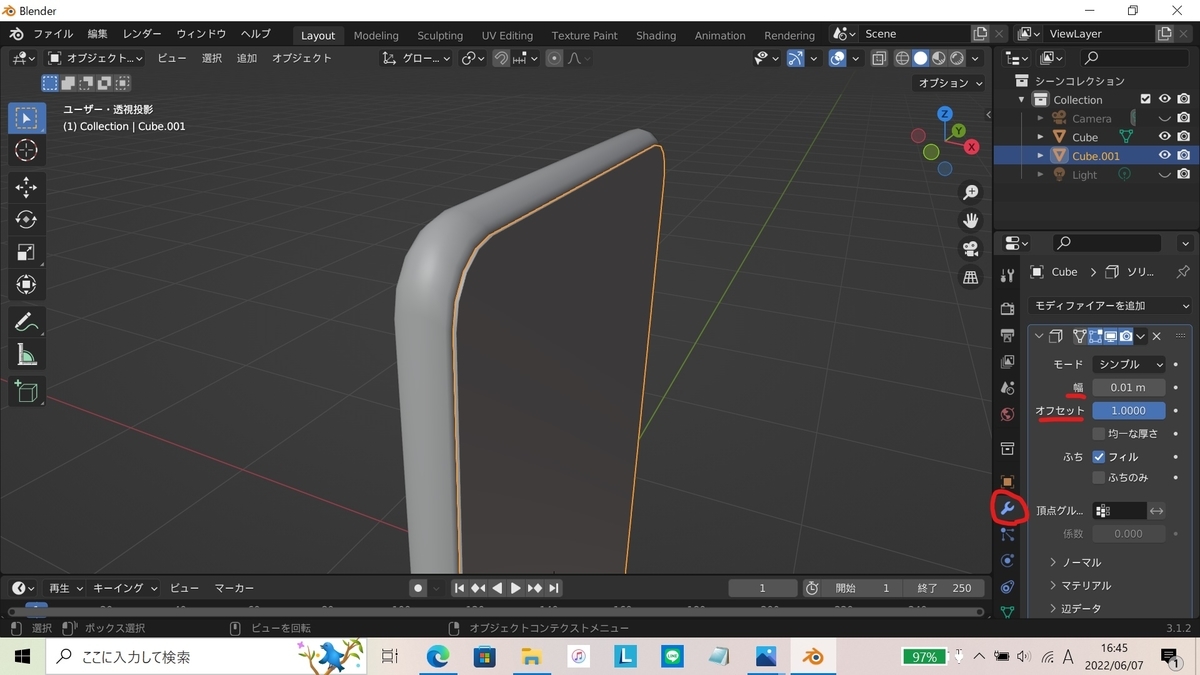Open the オブジェクト mode dropdown
This screenshot has height=675, width=1200.
pyautogui.click(x=95, y=58)
